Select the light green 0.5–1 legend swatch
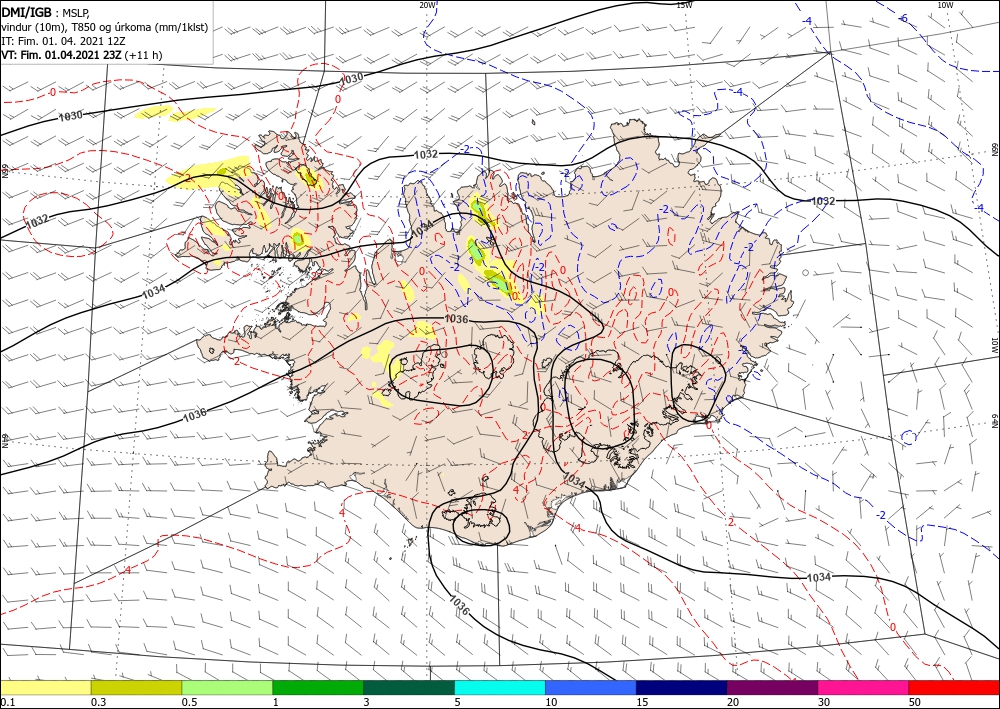Viewport: 1000px width, 709px height. (227, 687)
